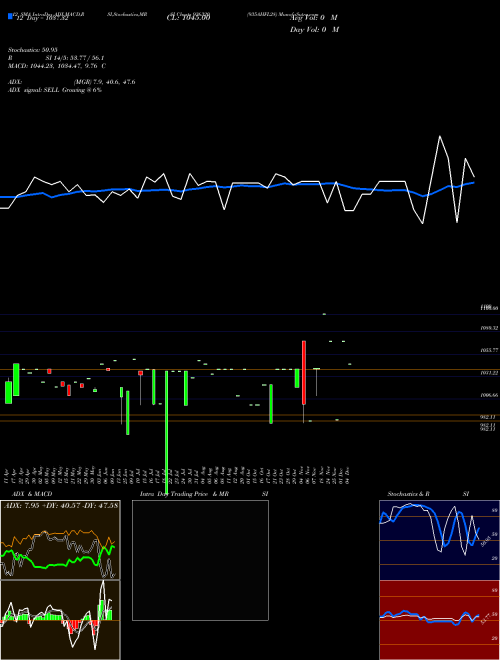Viewport: 500px width, 660px height.
Task: Click the 'Intra Day Trading Price & MR' title
Action: pyautogui.click(x=184, y=494)
